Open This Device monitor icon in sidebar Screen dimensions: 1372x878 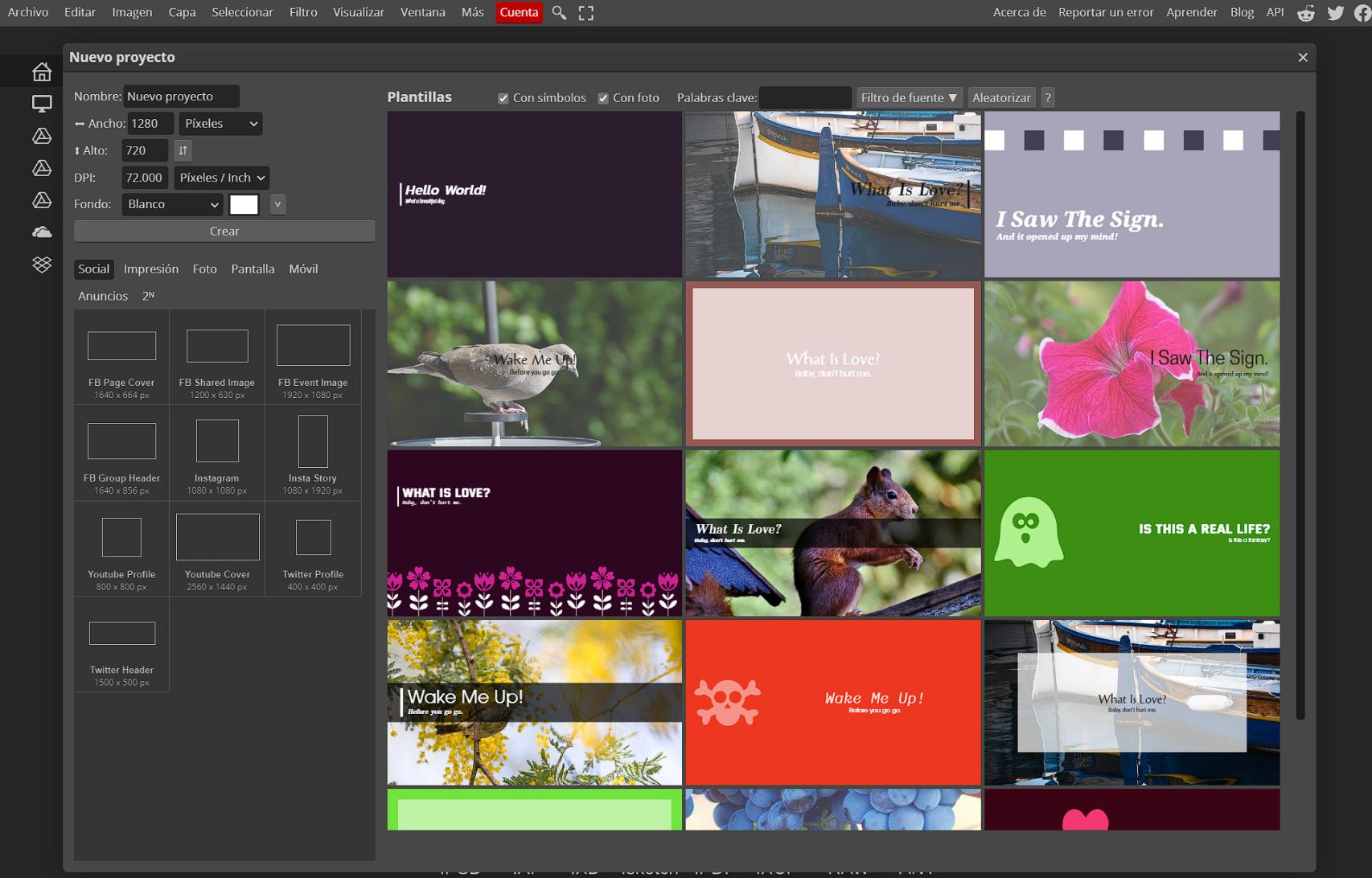tap(42, 104)
